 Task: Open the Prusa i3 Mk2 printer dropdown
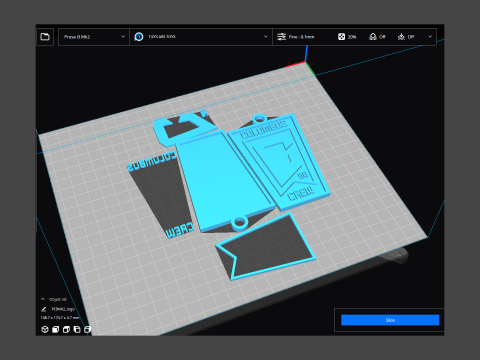(x=94, y=37)
